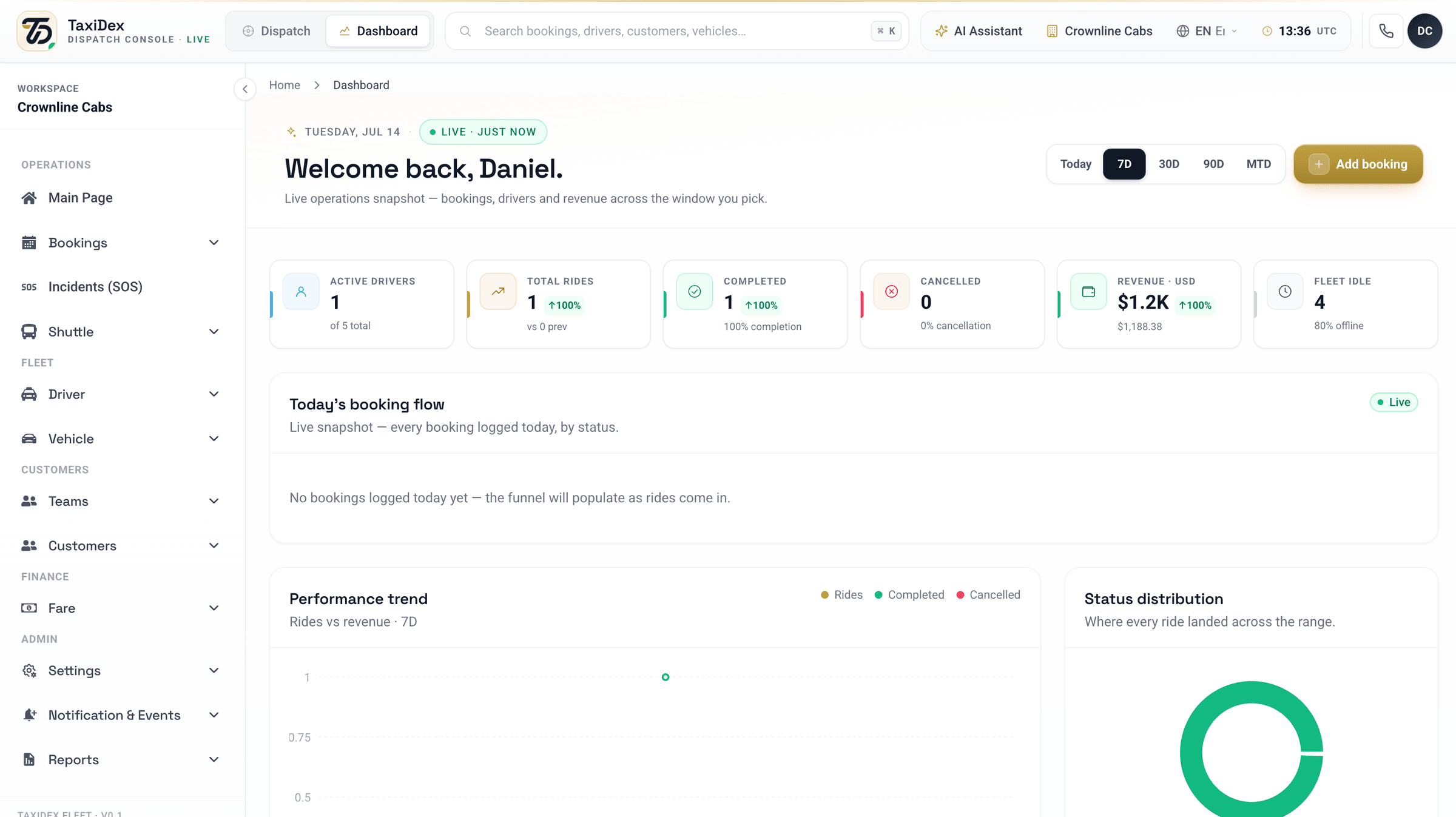1456x817 pixels.
Task: Click the Teams people icon
Action: click(x=29, y=501)
